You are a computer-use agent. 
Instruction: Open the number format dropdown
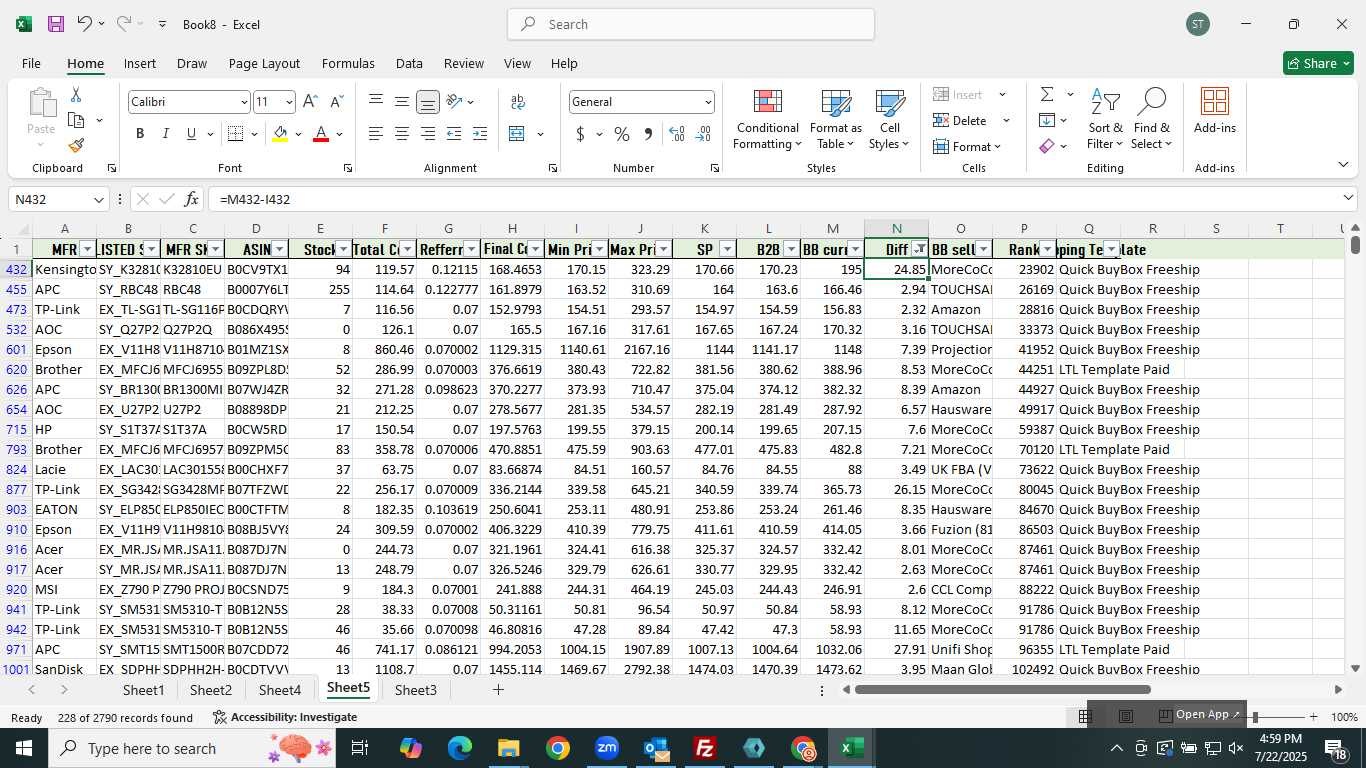[x=708, y=102]
